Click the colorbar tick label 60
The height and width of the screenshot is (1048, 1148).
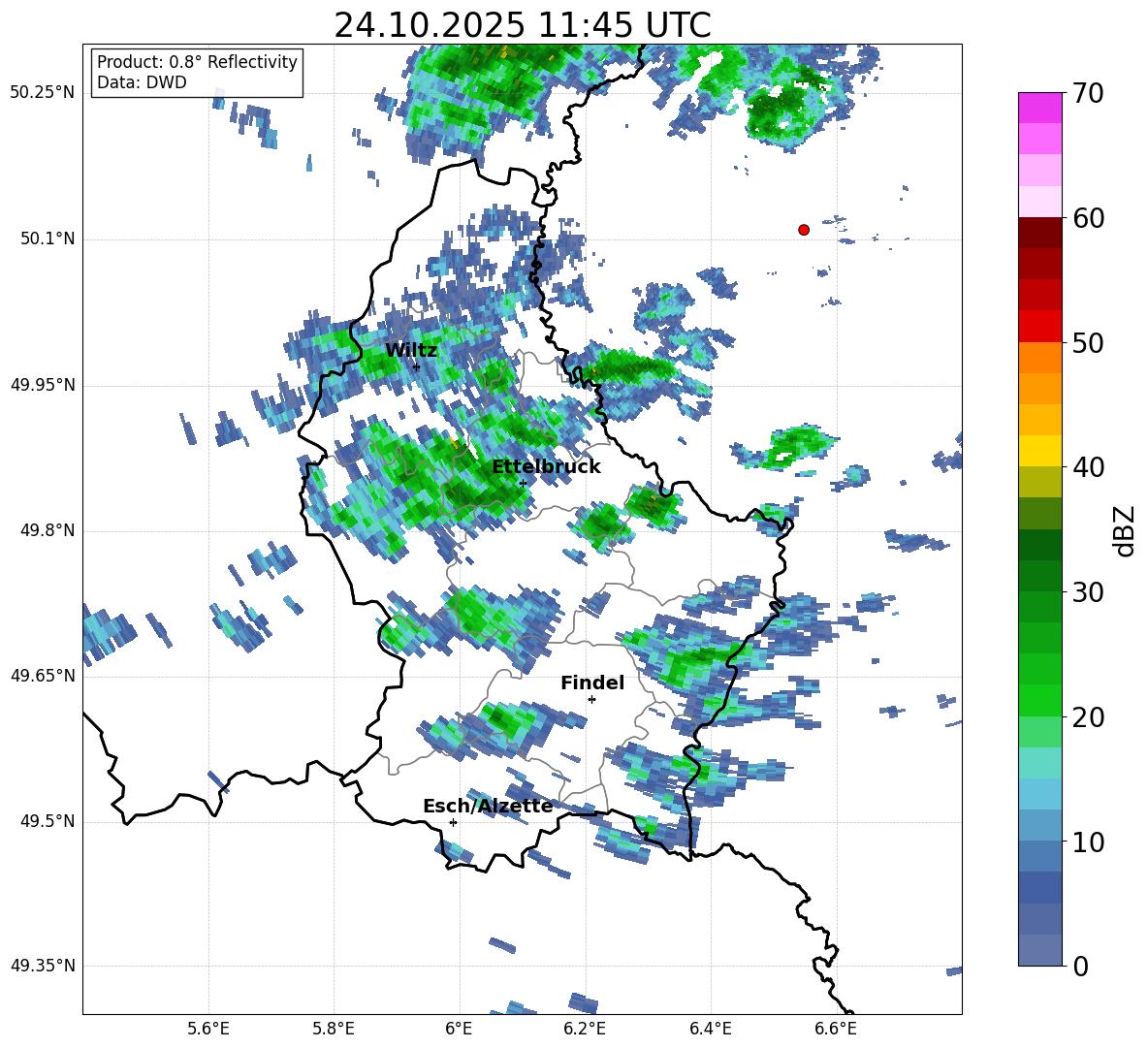pos(1087,218)
